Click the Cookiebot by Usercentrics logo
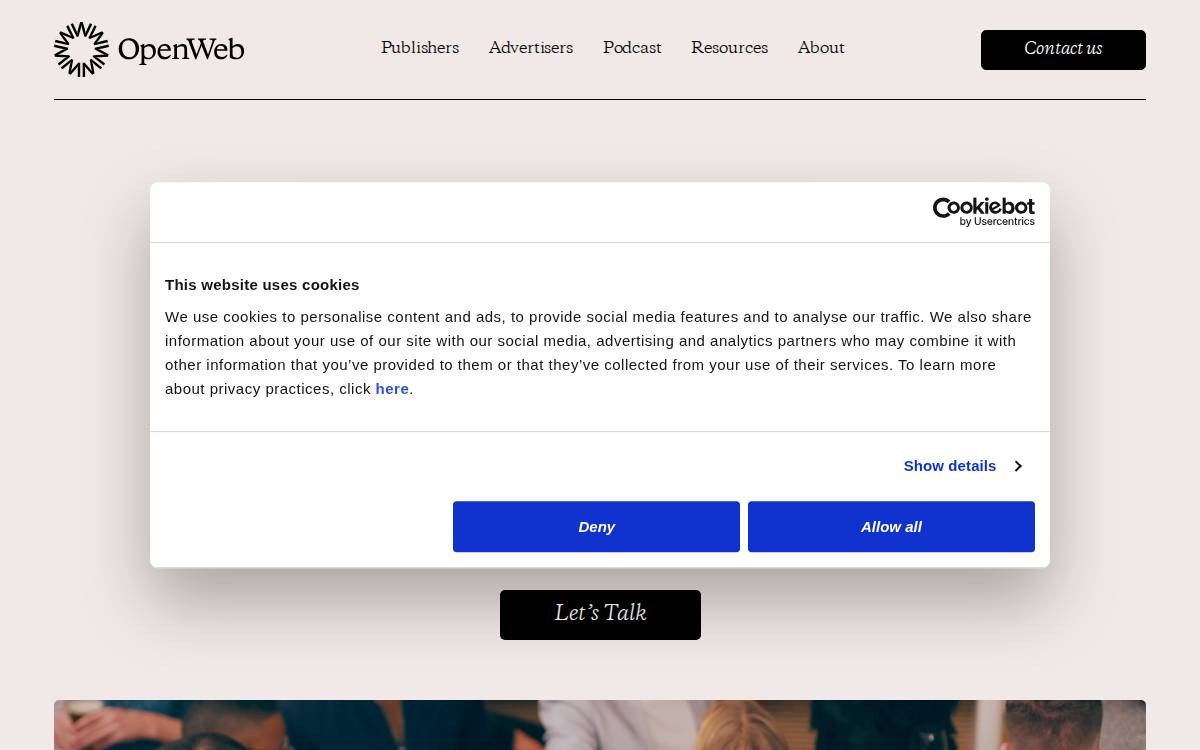This screenshot has height=750, width=1200. click(984, 212)
